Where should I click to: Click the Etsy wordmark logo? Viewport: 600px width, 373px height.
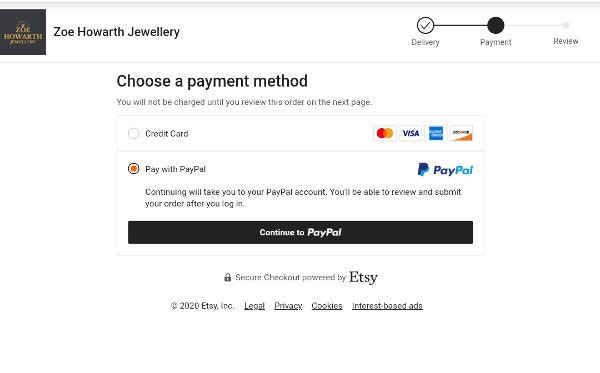click(x=363, y=278)
